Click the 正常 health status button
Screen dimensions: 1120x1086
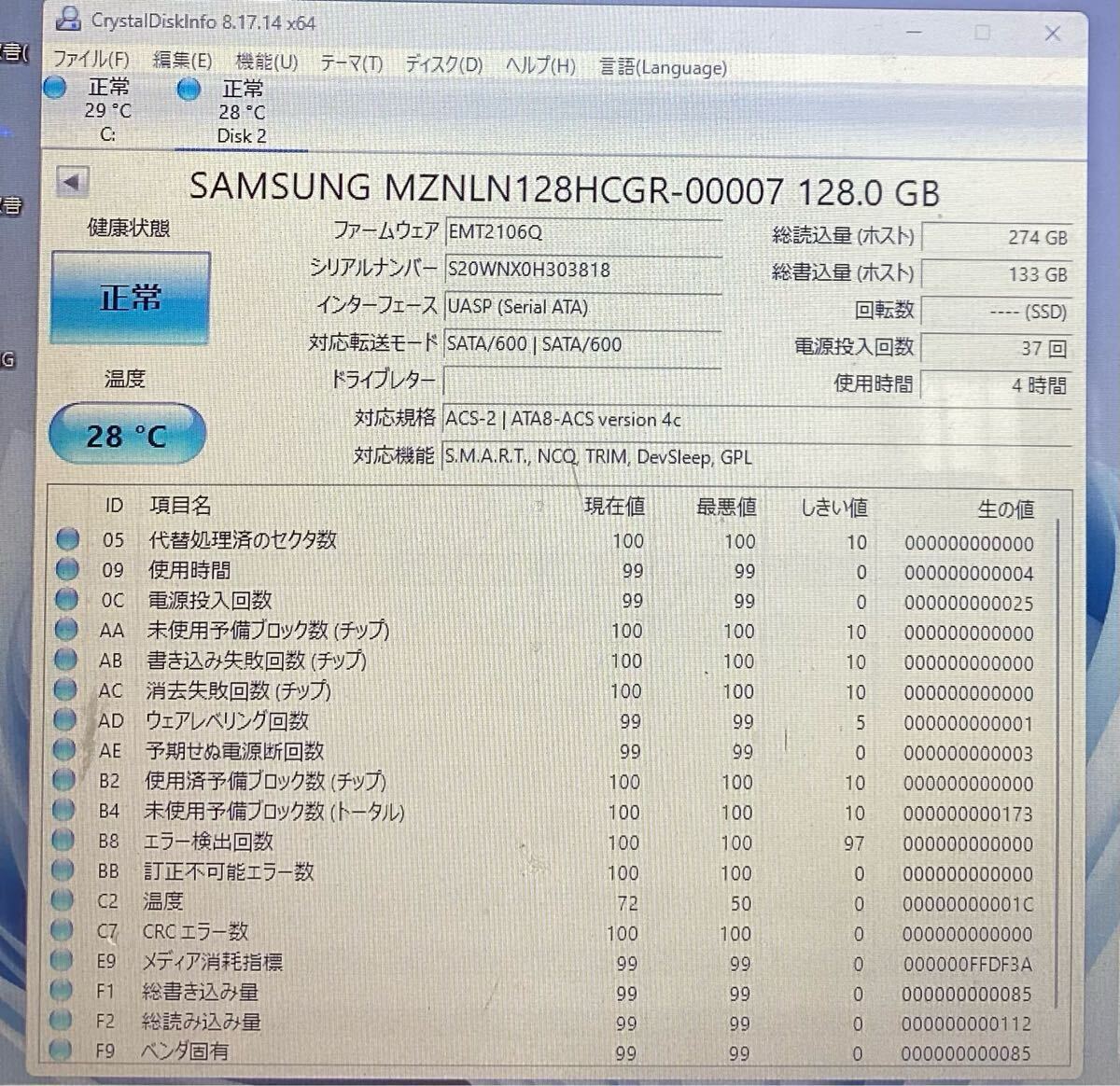(131, 299)
